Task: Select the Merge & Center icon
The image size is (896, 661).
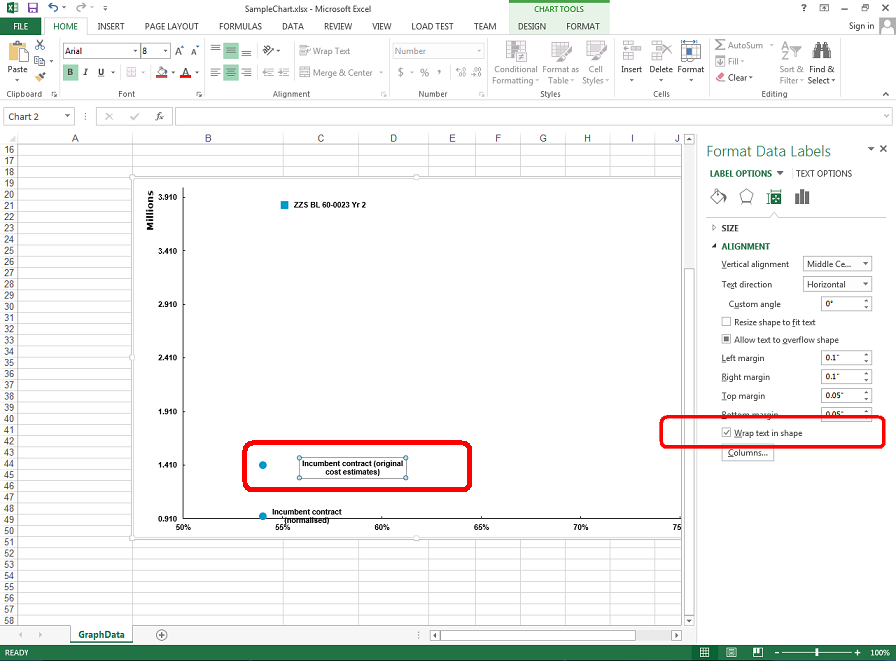Action: [305, 71]
